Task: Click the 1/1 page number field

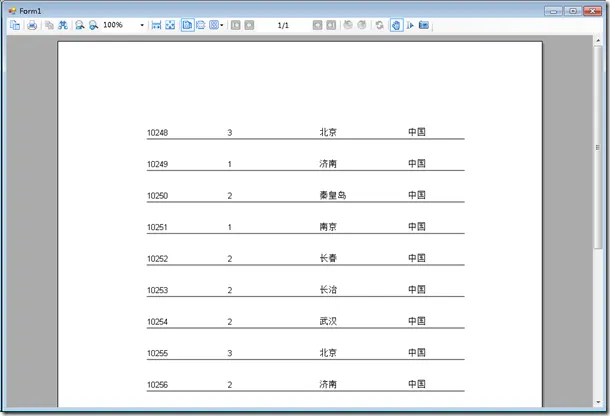Action: coord(283,25)
